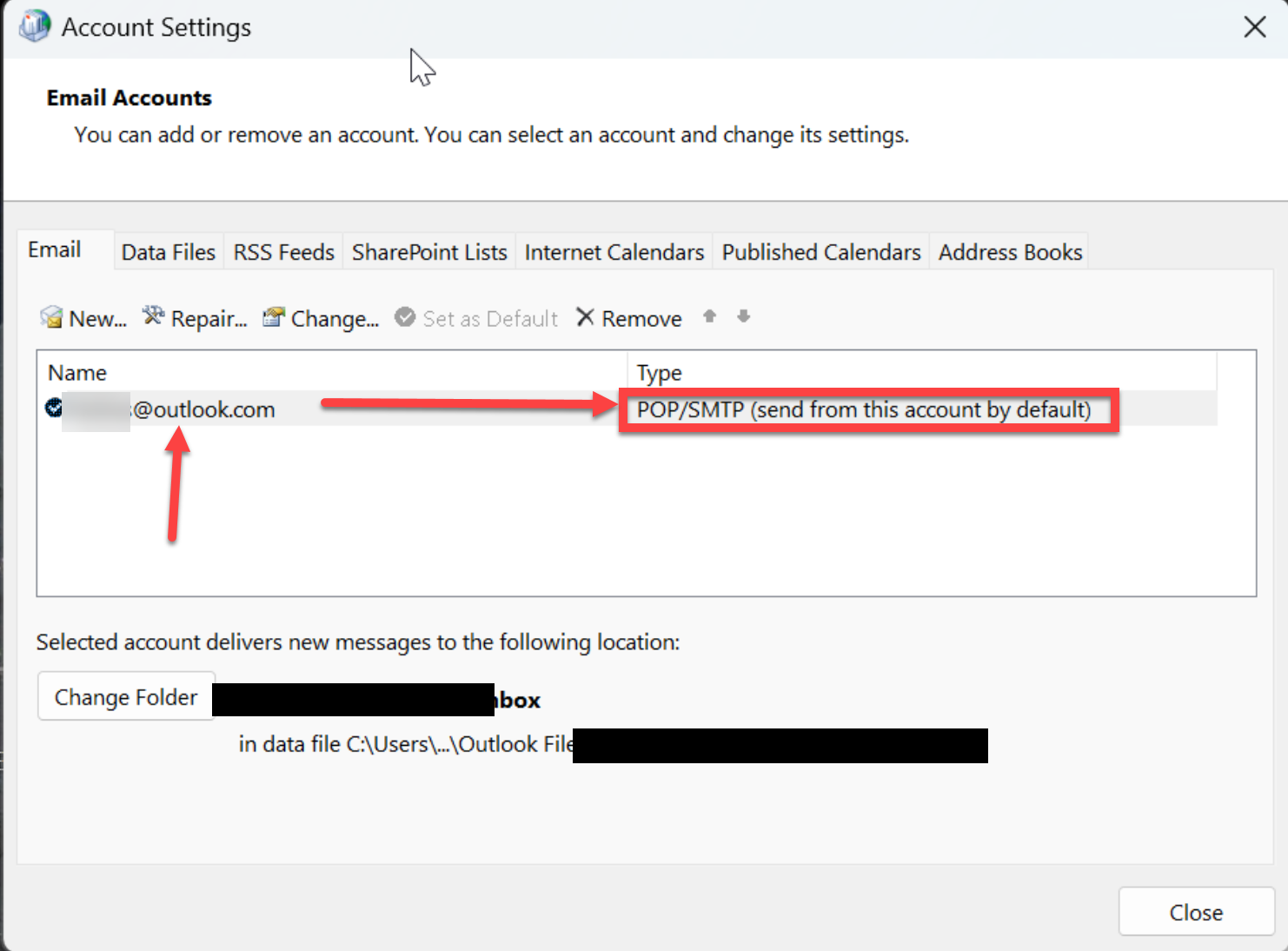Click the Repair tools icon
Screen dimensions: 1288x951
coord(153,316)
